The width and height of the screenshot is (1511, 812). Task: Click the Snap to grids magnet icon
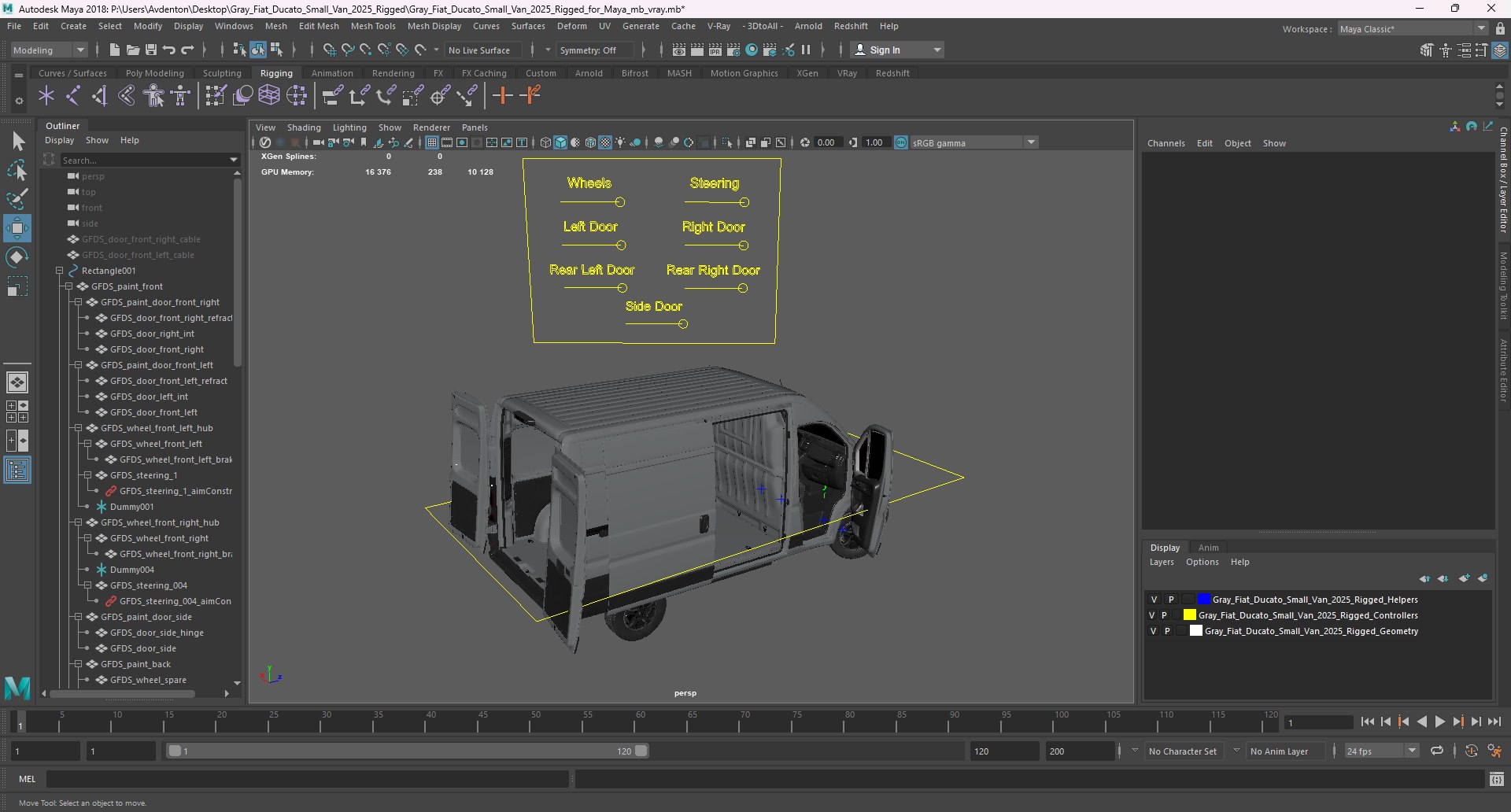[330, 50]
